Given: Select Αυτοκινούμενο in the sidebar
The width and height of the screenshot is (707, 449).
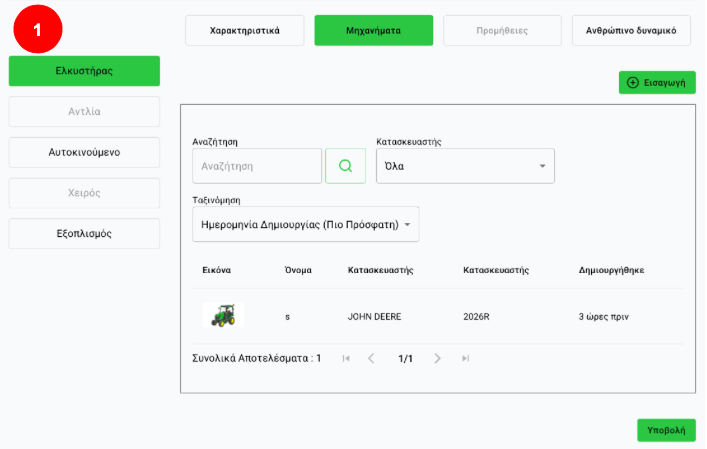Looking at the screenshot, I should pyautogui.click(x=84, y=153).
